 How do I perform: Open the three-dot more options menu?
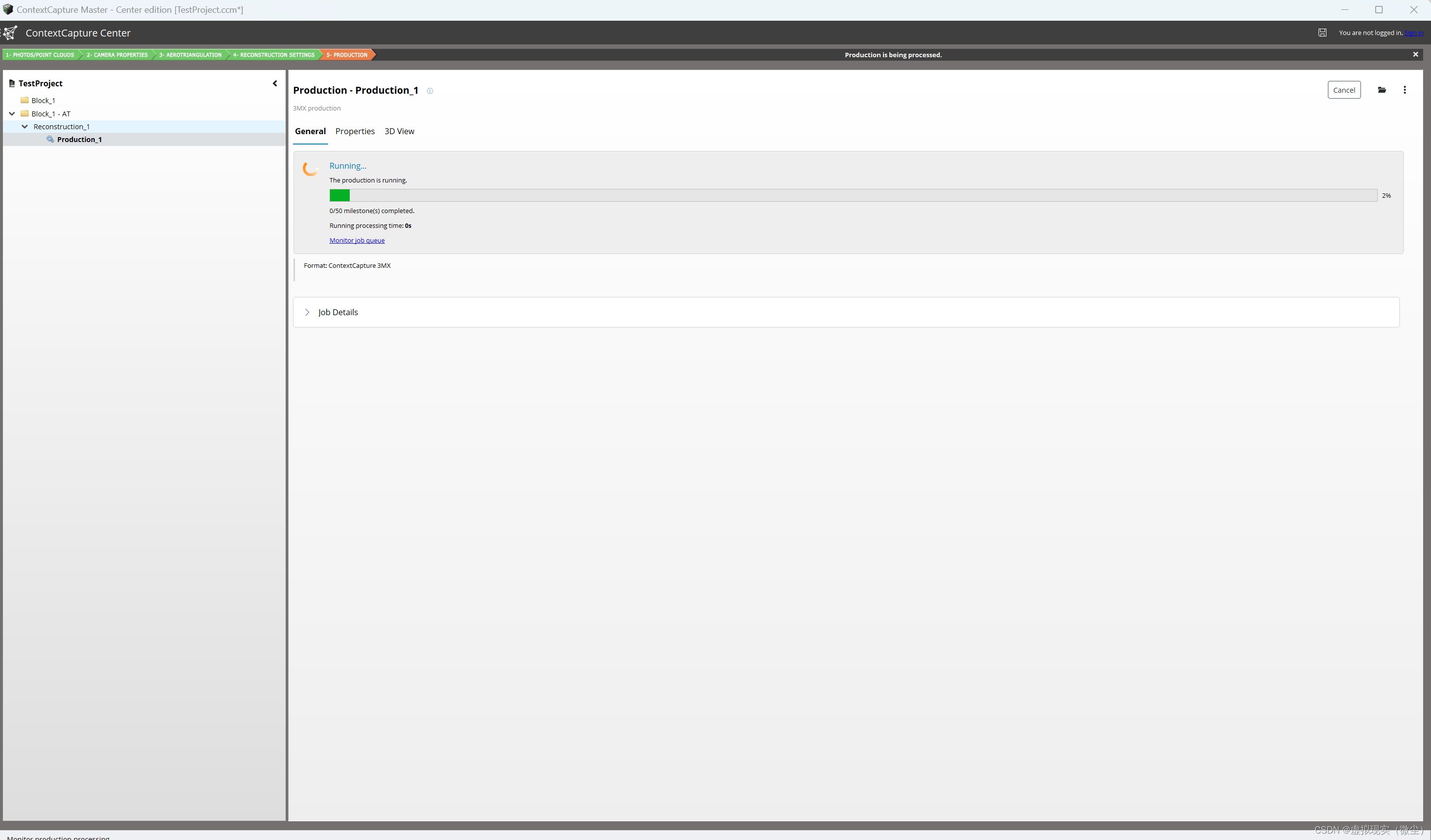click(1404, 90)
